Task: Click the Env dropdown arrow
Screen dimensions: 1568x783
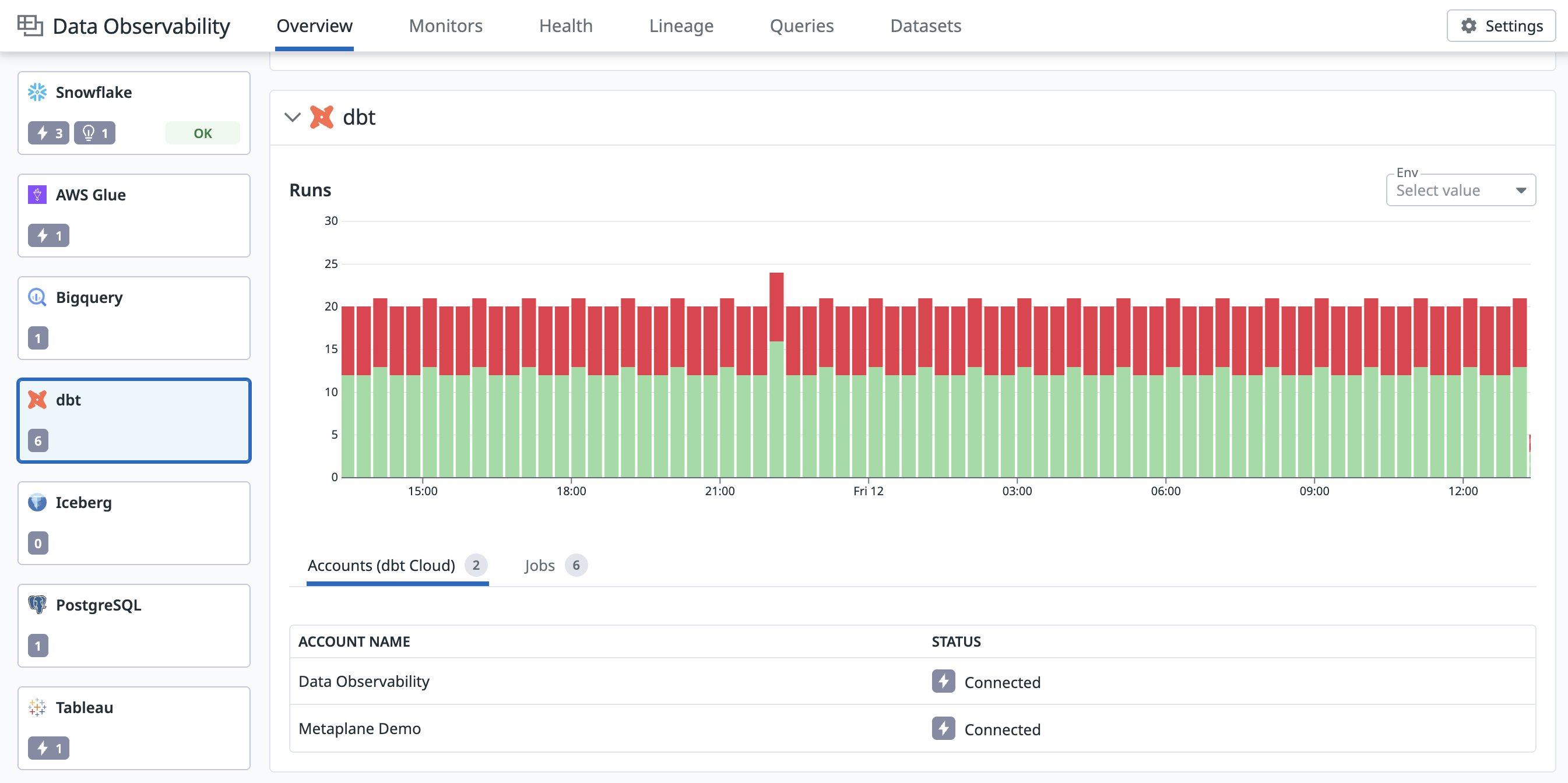Action: (x=1521, y=191)
